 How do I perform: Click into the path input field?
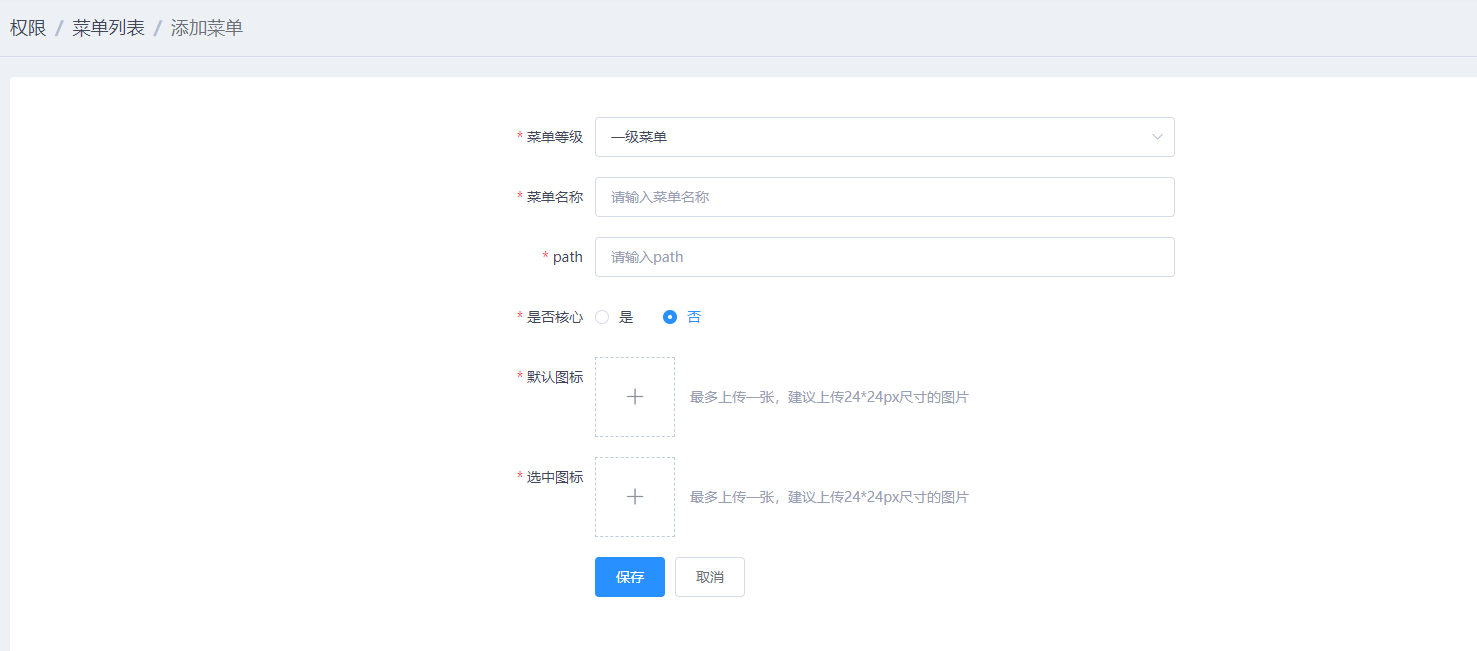pos(884,257)
